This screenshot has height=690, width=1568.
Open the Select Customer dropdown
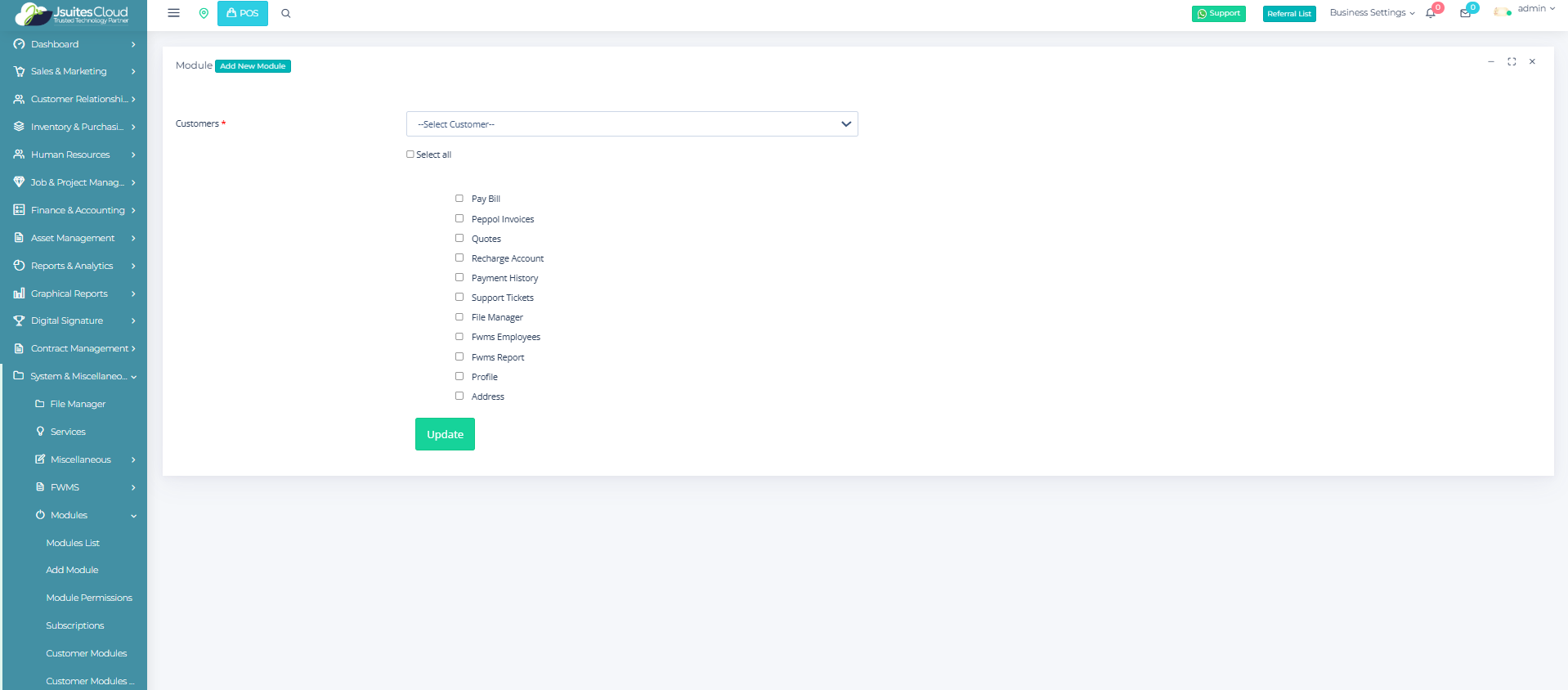click(631, 124)
